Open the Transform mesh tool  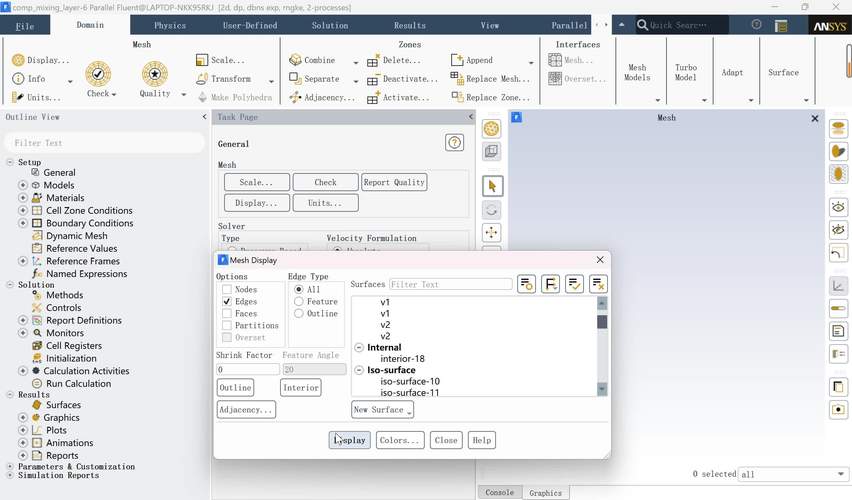click(202, 79)
